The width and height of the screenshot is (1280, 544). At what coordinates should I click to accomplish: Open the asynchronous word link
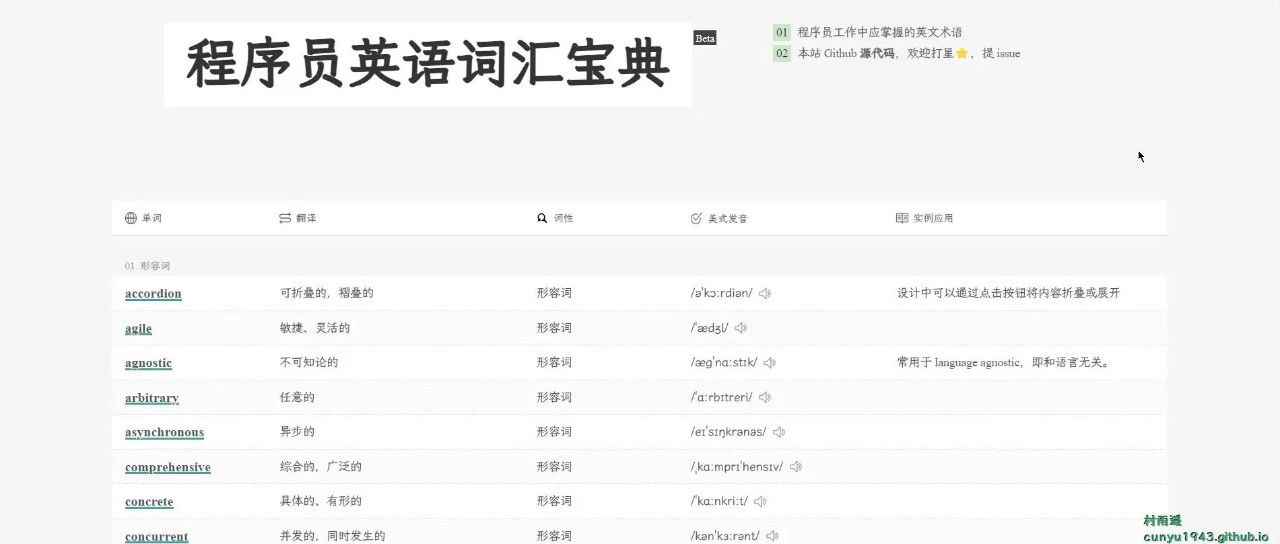click(x=164, y=432)
